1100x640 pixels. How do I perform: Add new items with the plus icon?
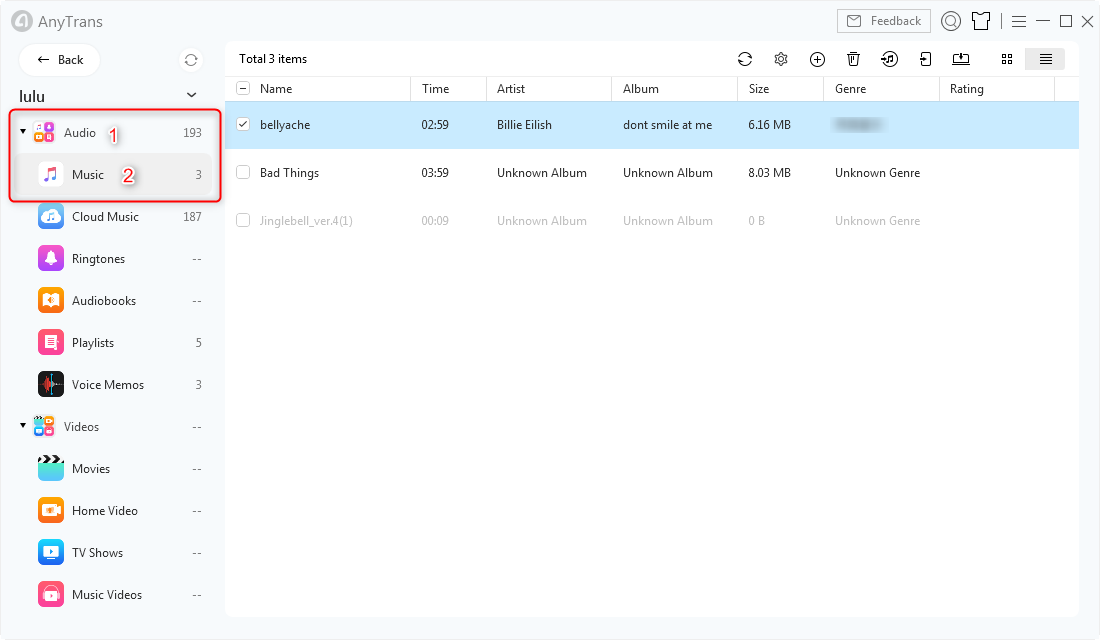pos(817,59)
